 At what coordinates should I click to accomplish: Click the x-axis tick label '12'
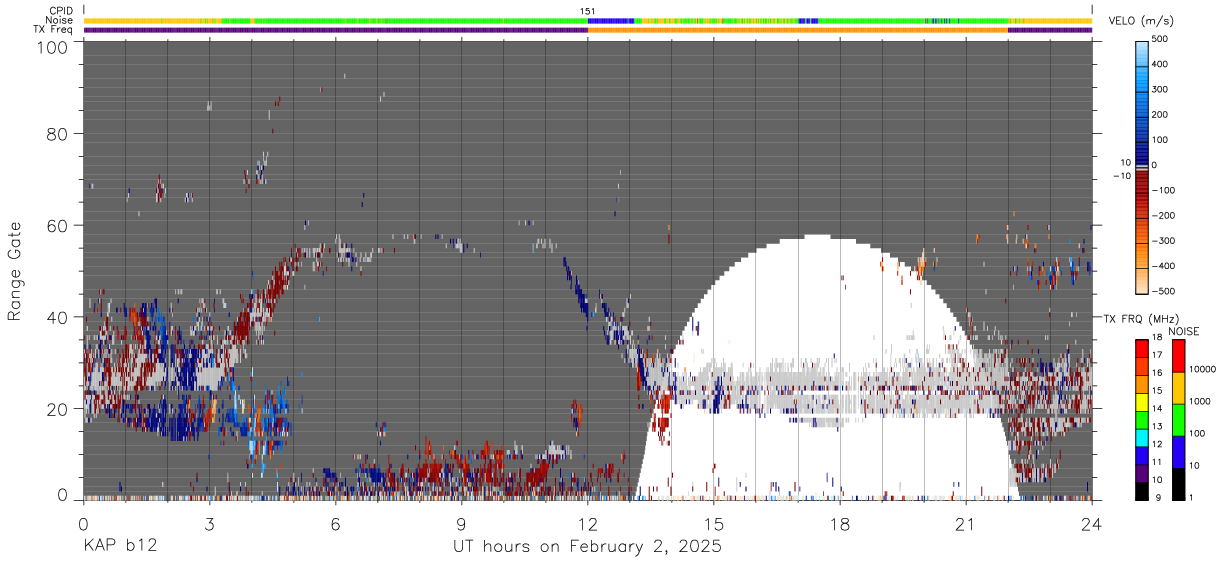(x=588, y=524)
